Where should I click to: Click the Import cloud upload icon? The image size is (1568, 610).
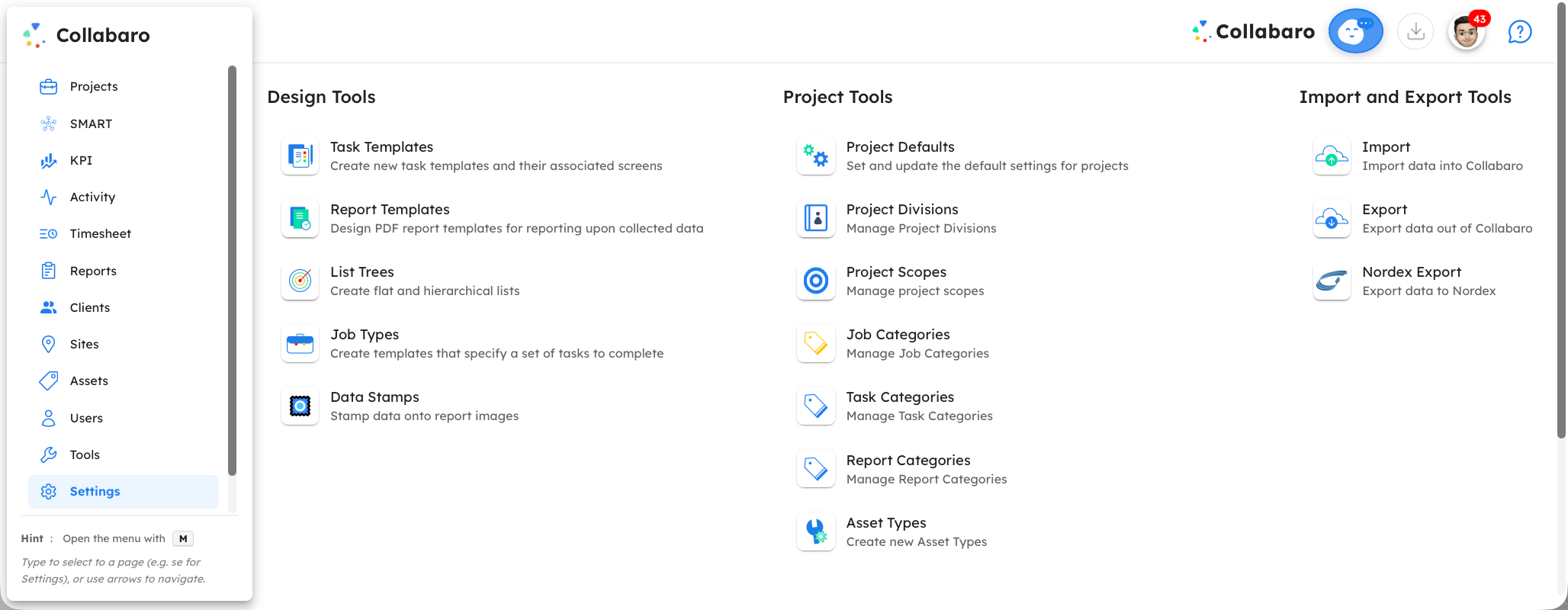point(1332,156)
